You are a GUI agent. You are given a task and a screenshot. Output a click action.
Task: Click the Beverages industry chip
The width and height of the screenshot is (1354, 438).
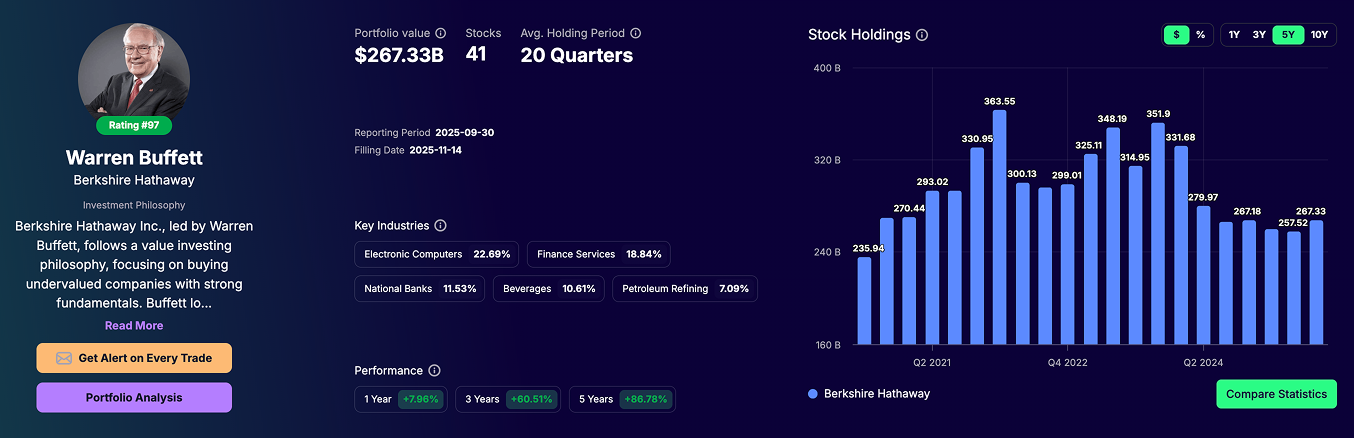click(x=549, y=289)
